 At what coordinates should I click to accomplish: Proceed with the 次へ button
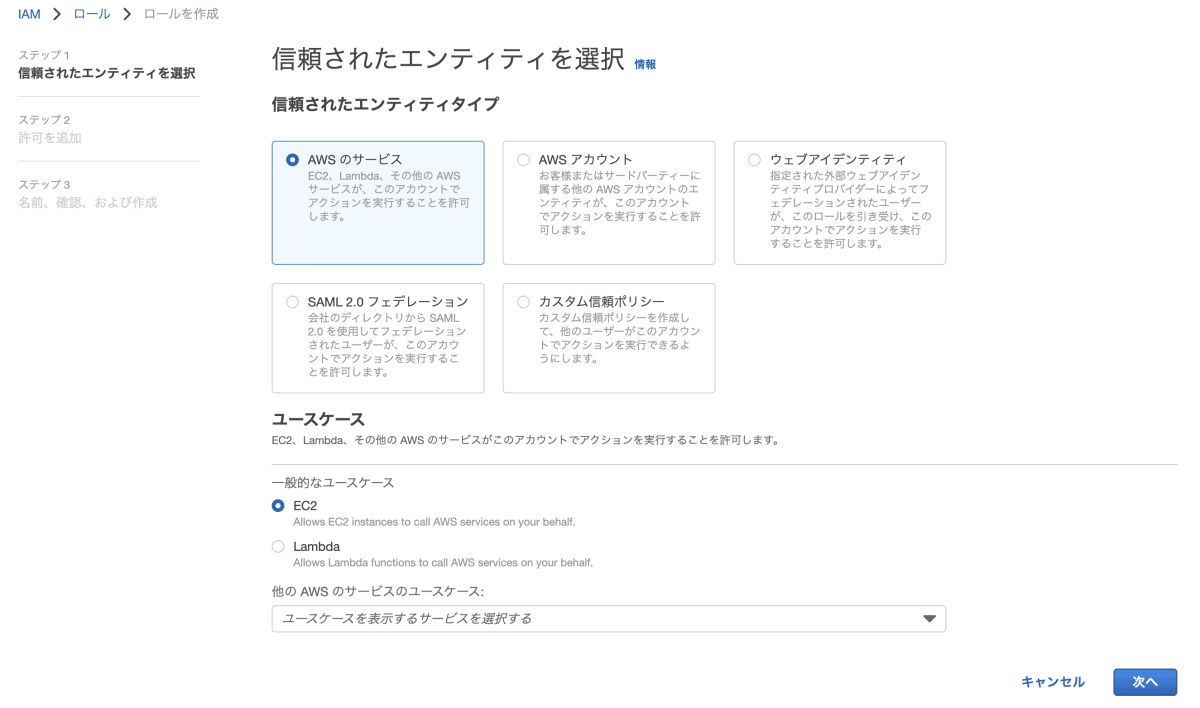point(1145,682)
